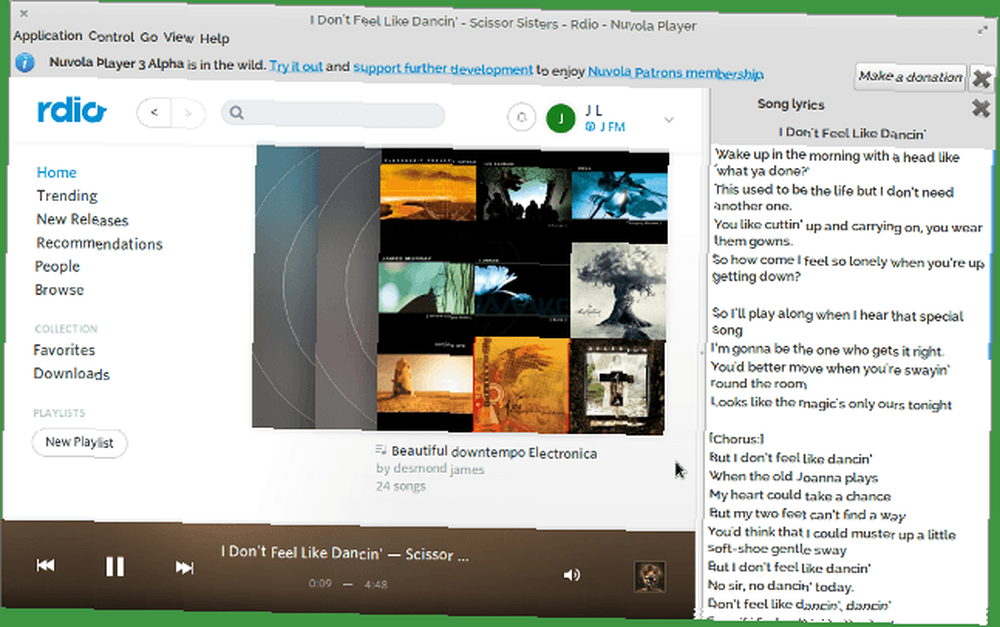
Task: Click the Make a donation button
Action: pos(910,77)
